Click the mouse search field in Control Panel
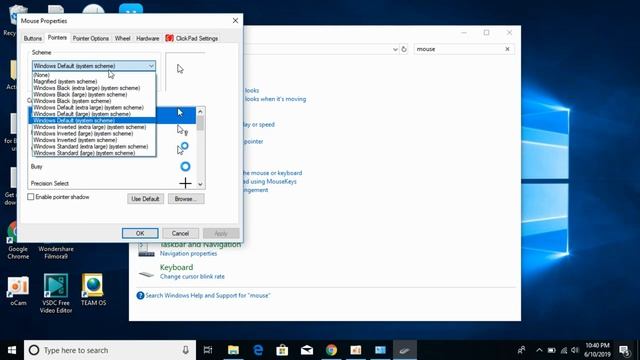This screenshot has height=360, width=640. (459, 49)
